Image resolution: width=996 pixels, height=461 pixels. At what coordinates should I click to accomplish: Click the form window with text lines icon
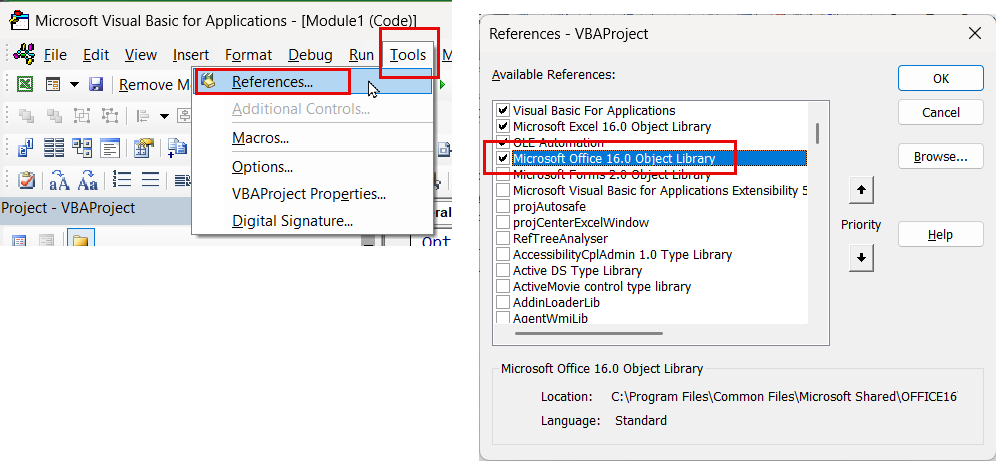110,148
